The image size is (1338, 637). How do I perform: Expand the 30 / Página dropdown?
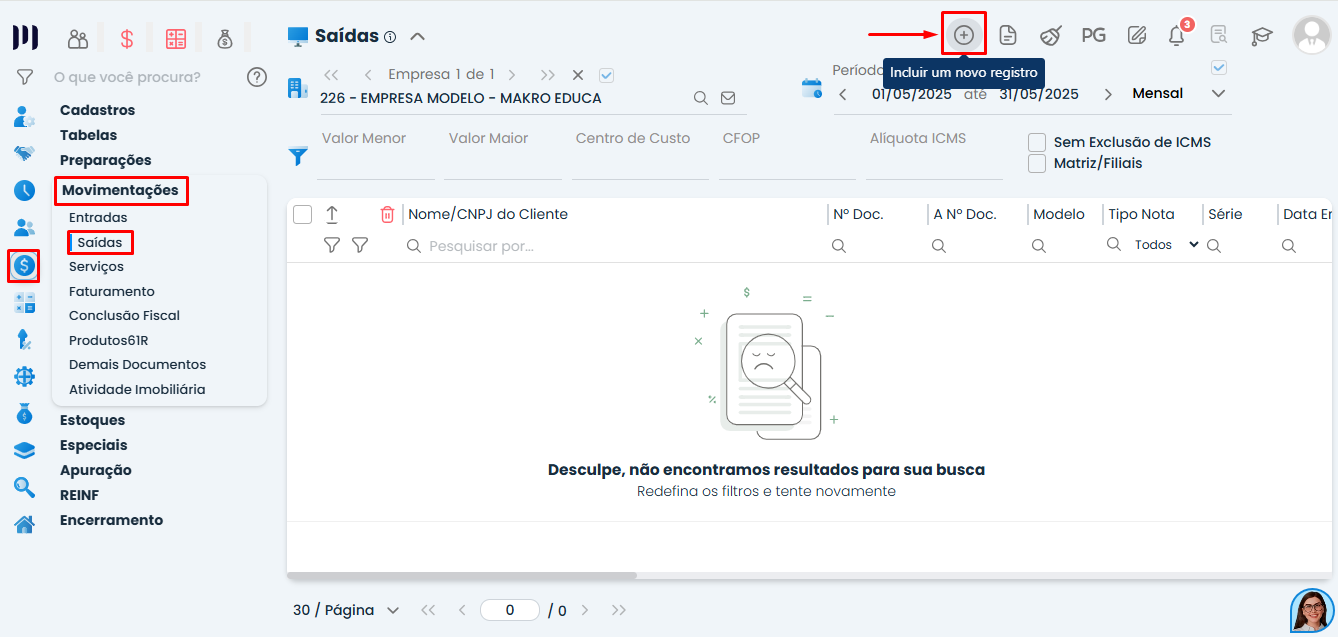[x=346, y=610]
